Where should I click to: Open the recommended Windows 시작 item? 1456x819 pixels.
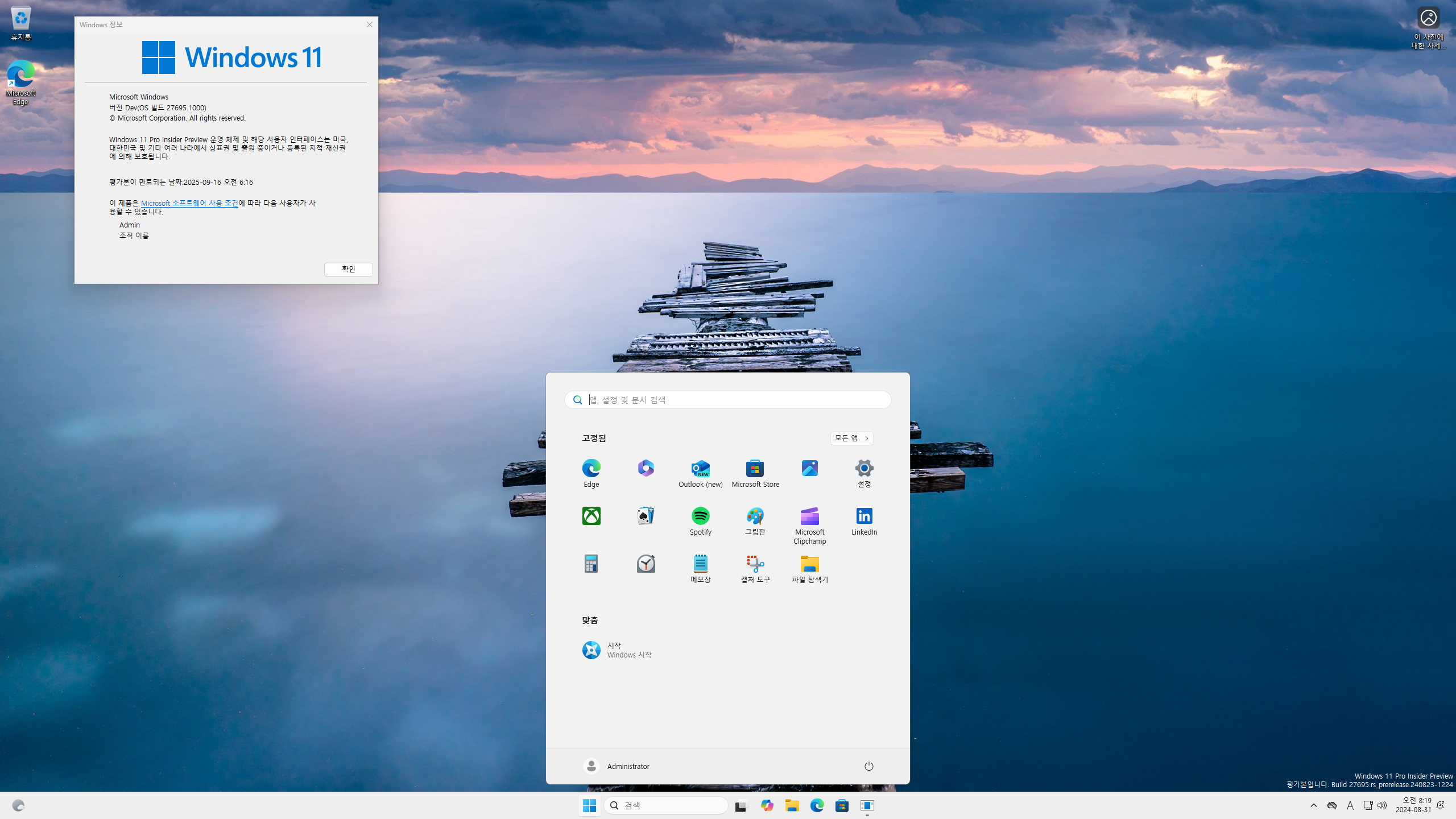pos(618,650)
